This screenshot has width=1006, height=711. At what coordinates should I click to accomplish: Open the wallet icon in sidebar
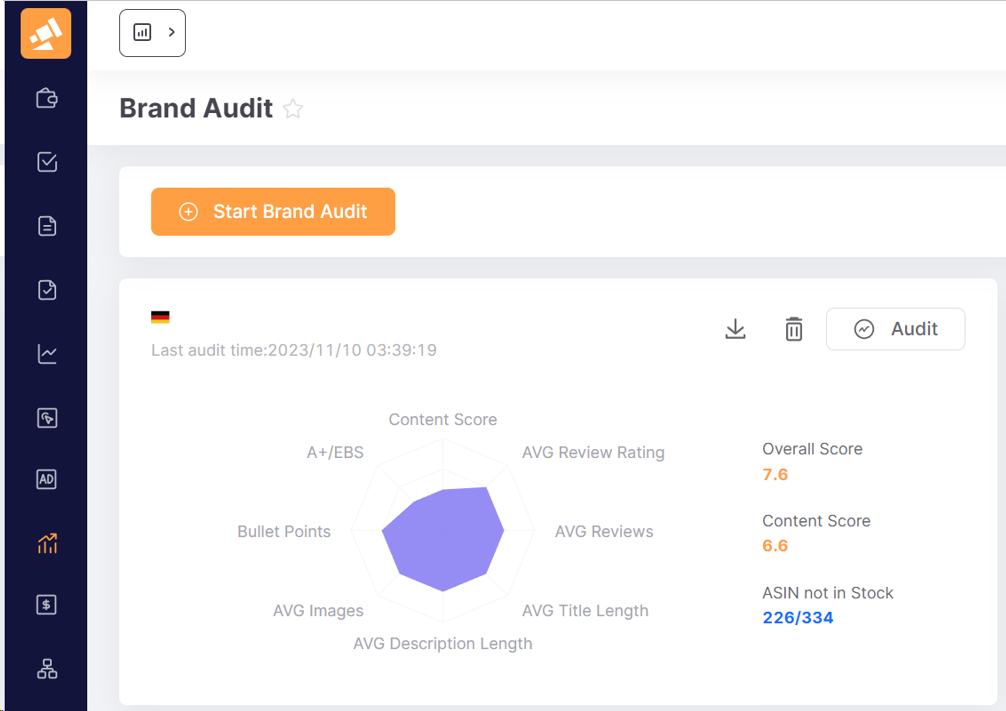(x=47, y=98)
